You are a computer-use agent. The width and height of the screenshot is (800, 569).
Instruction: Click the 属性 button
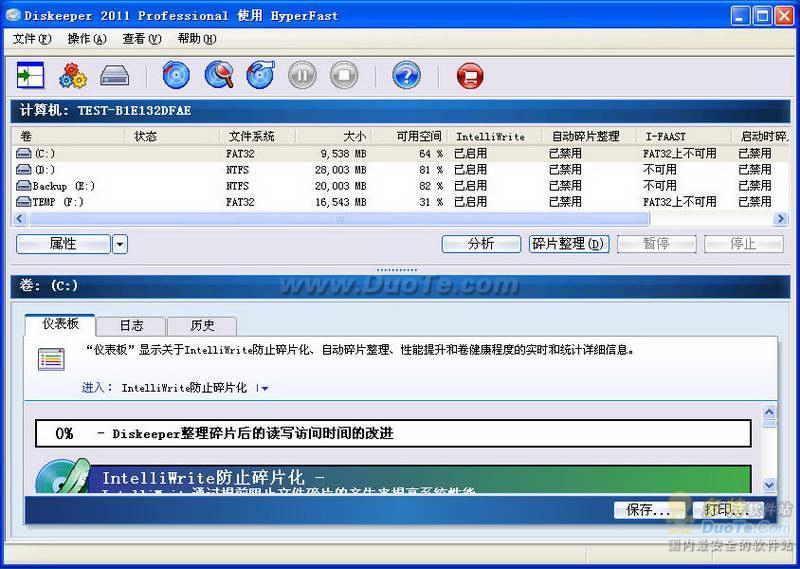point(63,244)
